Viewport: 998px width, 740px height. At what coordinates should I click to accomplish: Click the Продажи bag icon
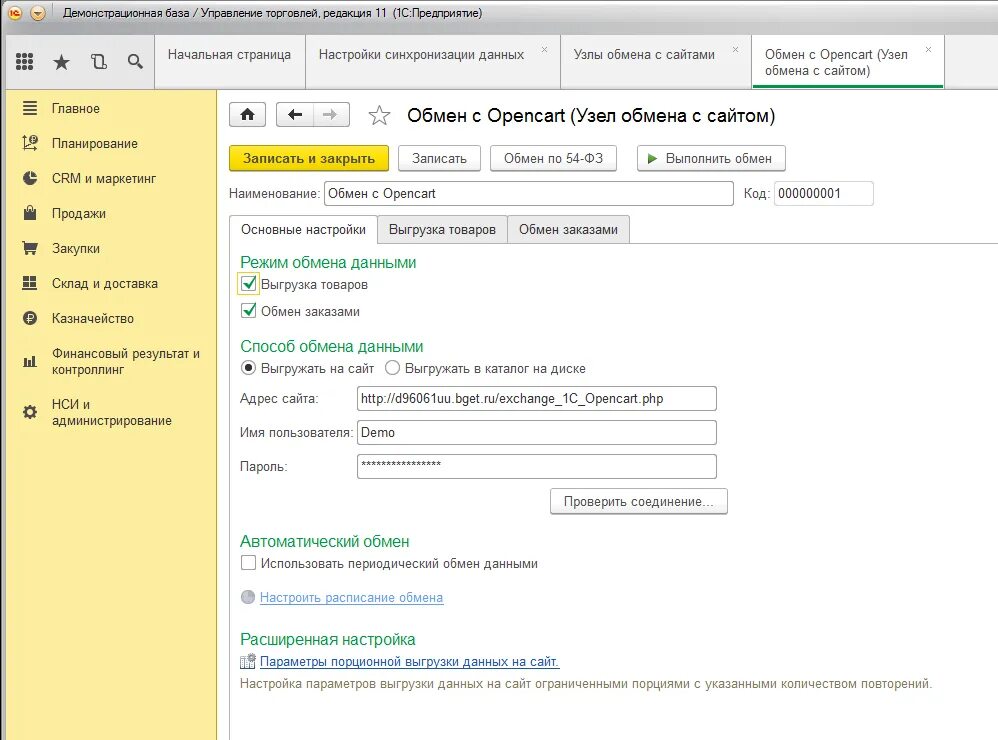click(30, 213)
